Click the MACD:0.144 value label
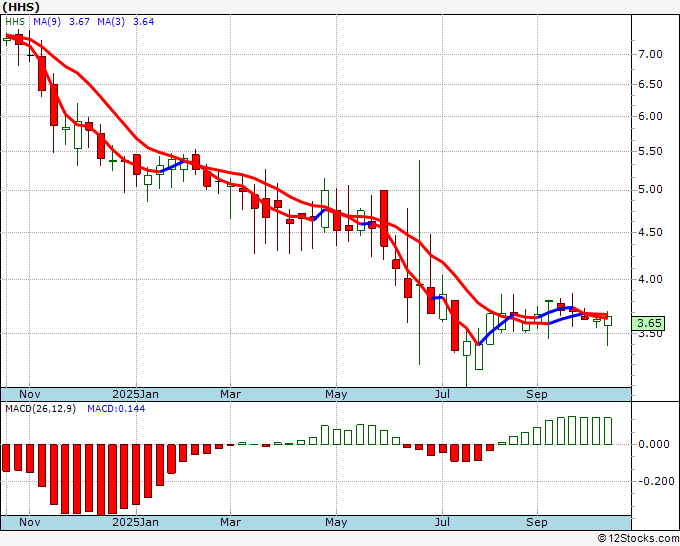The image size is (680, 546). (x=116, y=409)
